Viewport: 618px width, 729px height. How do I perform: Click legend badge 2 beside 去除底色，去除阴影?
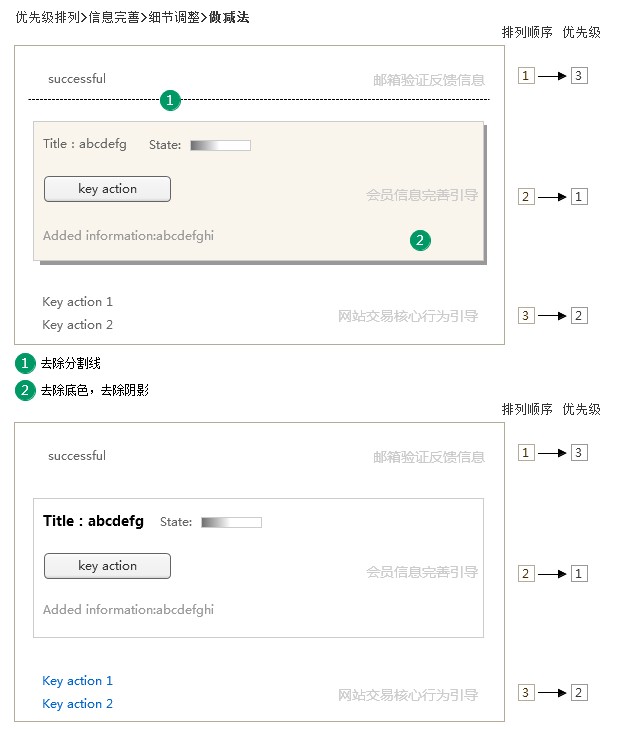(x=25, y=390)
